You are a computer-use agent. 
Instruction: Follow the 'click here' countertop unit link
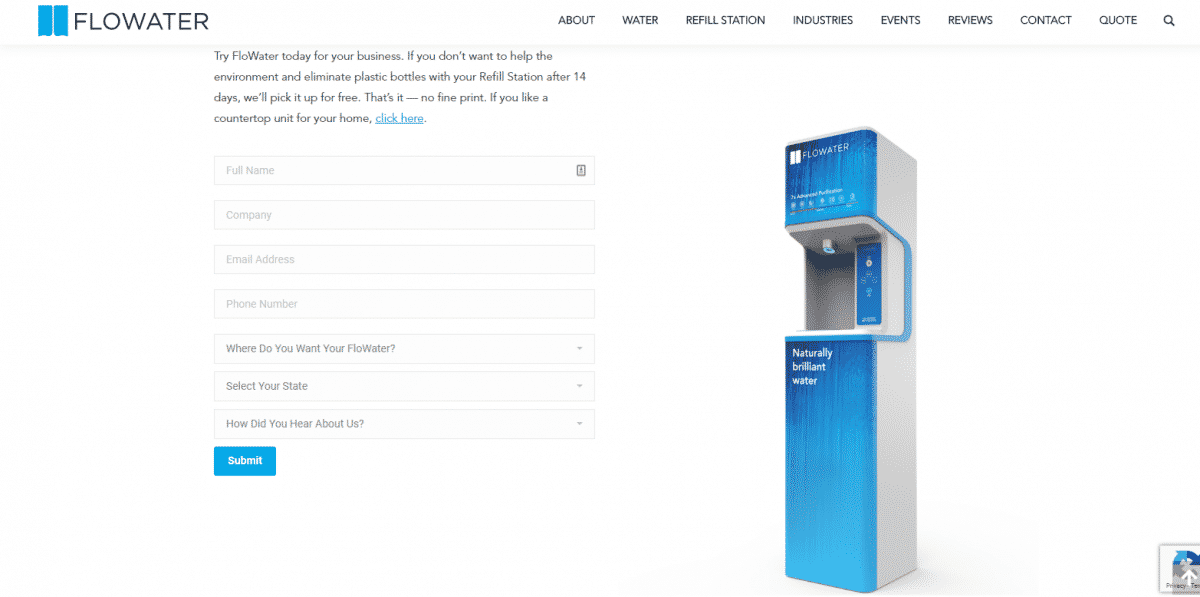[400, 118]
